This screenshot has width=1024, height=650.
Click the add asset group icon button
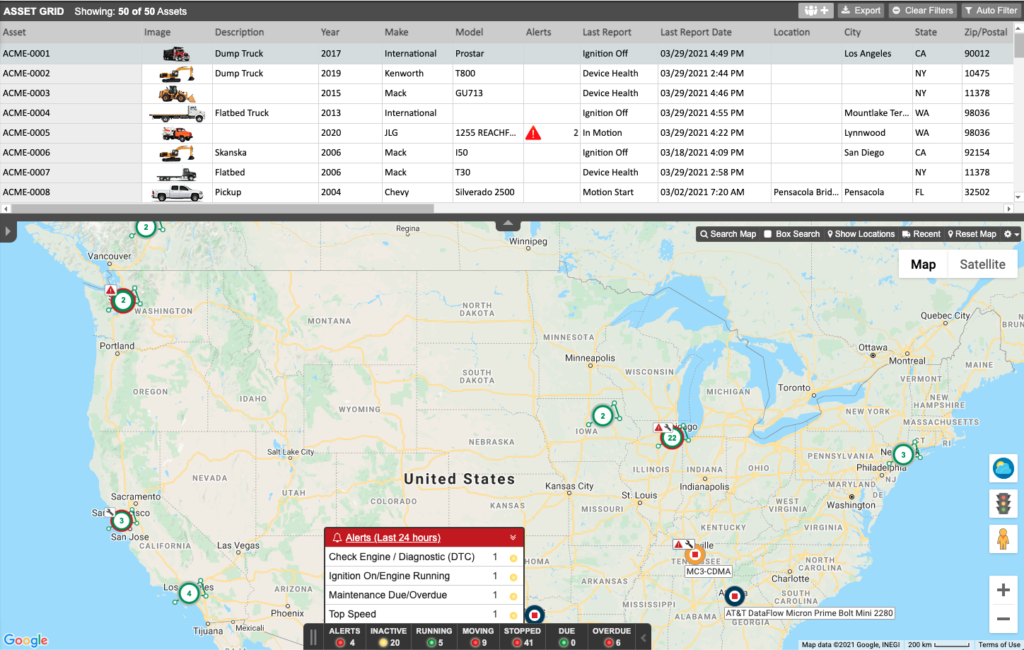(x=816, y=10)
